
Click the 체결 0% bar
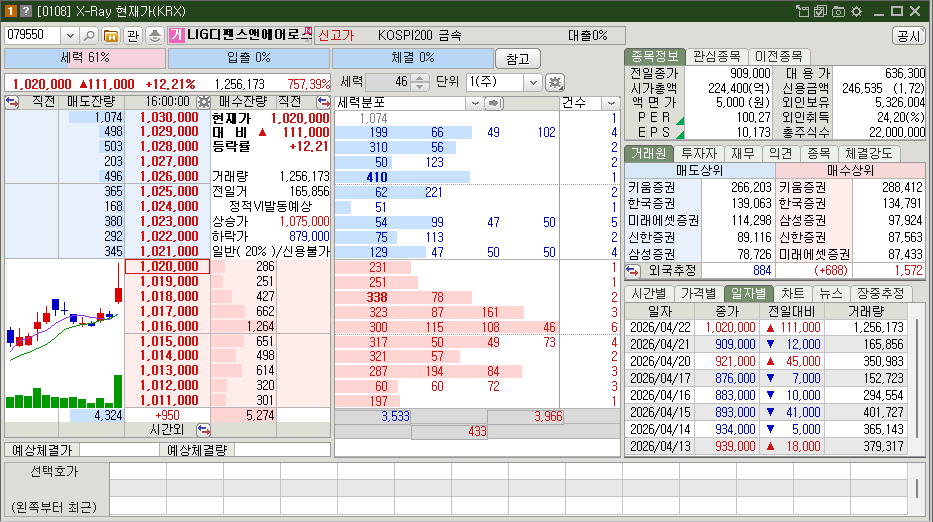tap(413, 58)
